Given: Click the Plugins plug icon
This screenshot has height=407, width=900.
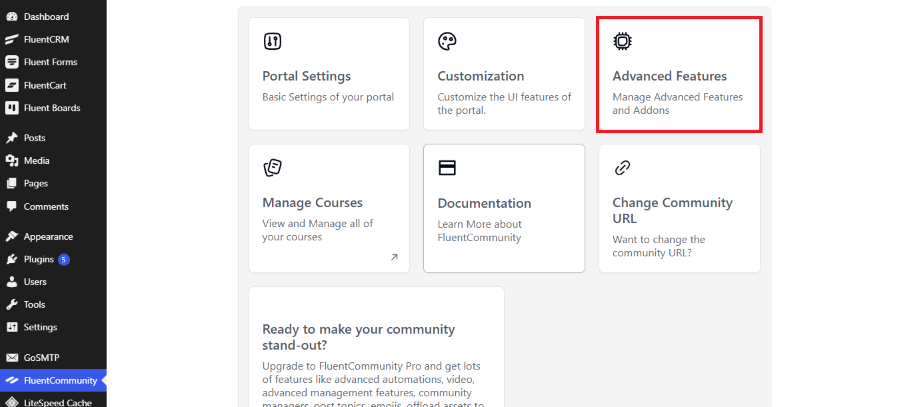Looking at the screenshot, I should point(11,259).
